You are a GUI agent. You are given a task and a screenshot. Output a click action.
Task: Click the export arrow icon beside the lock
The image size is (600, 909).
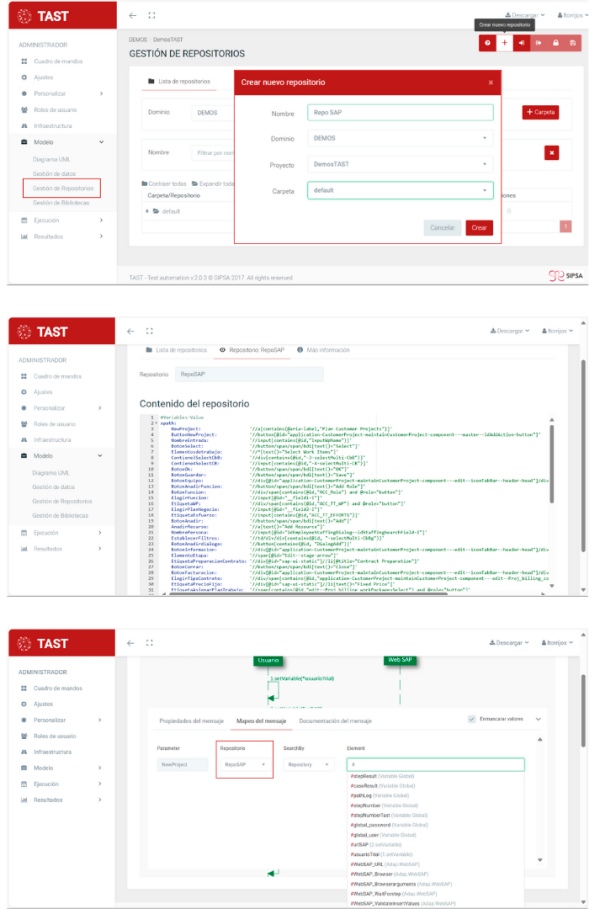tap(539, 43)
